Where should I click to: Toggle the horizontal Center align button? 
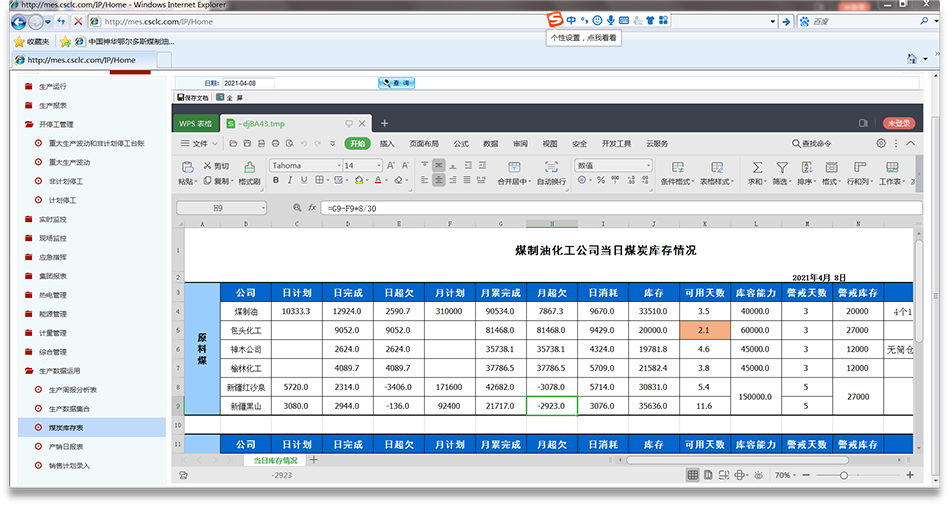(439, 180)
